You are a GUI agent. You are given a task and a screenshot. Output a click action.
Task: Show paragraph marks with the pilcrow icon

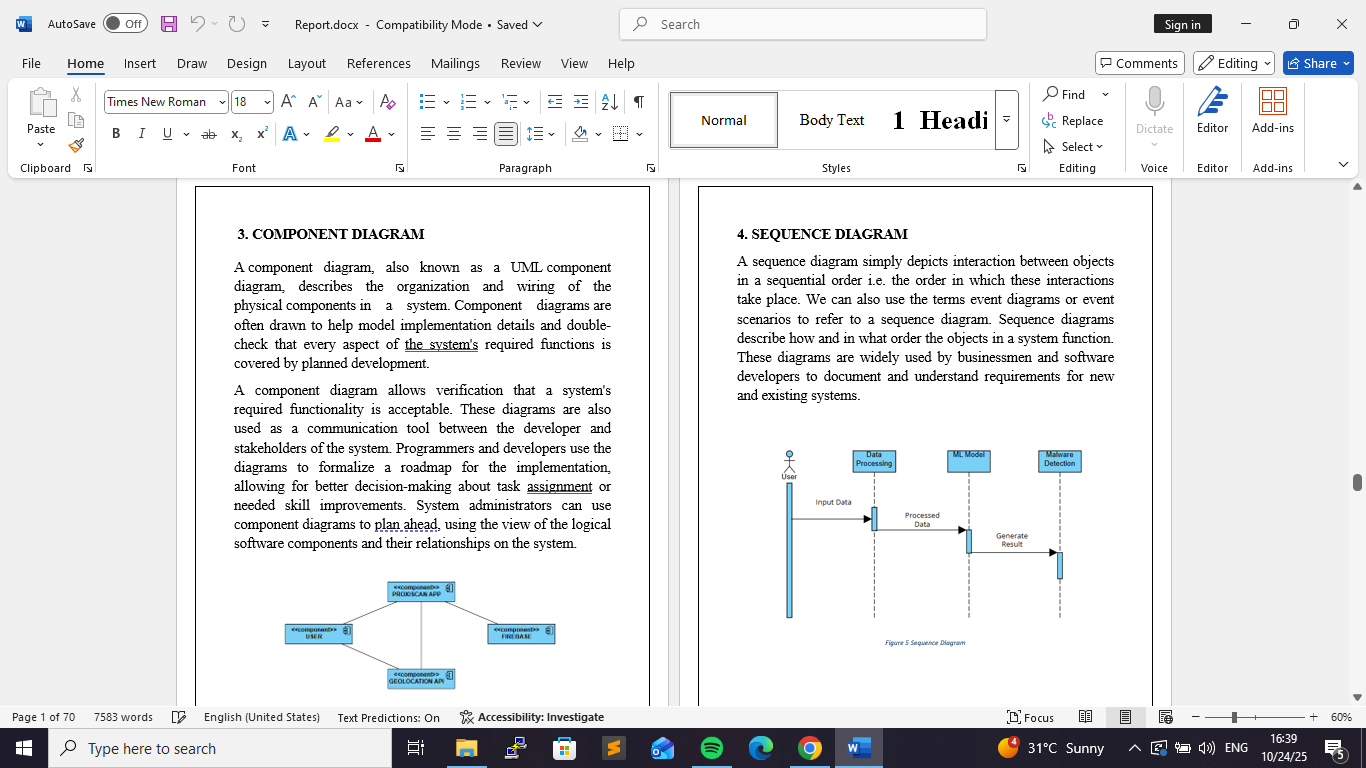[638, 102]
